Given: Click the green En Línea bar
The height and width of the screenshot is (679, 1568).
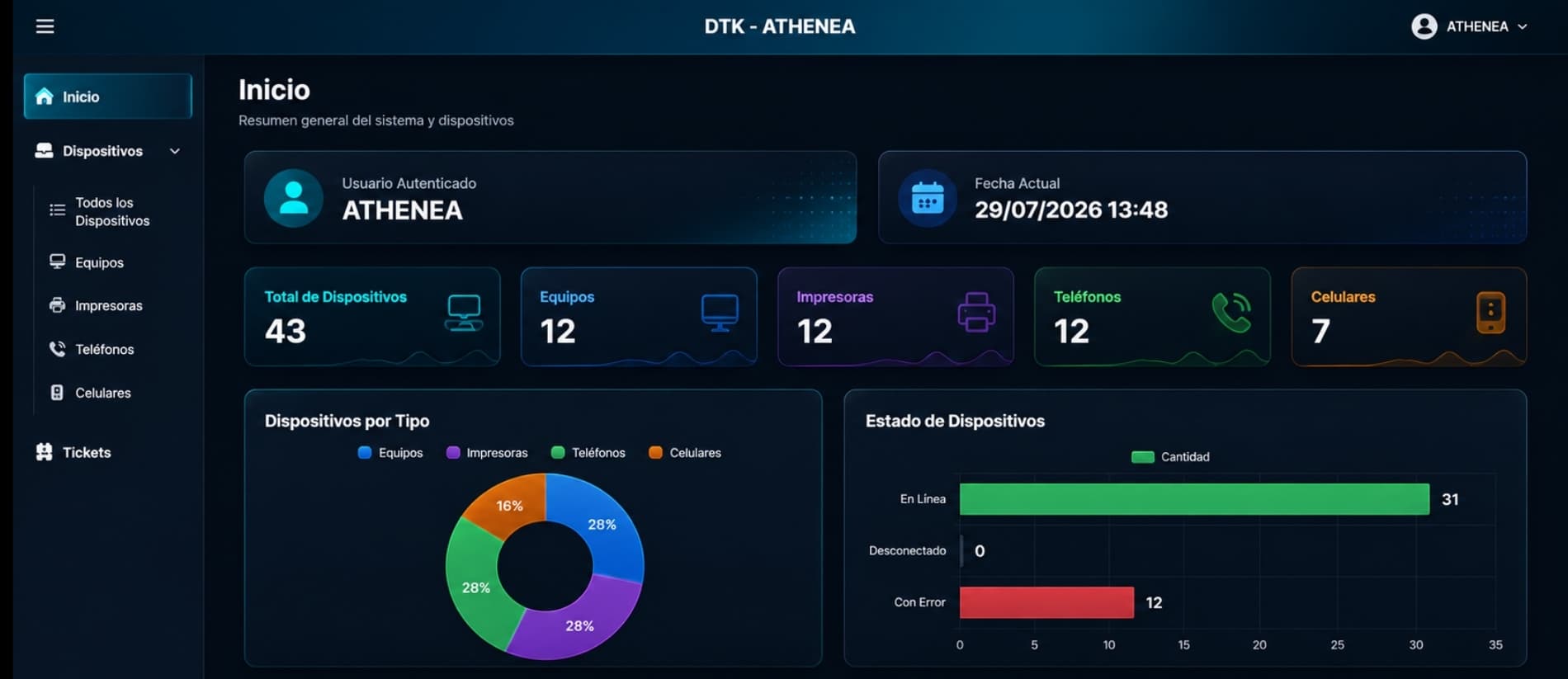Looking at the screenshot, I should point(1194,499).
